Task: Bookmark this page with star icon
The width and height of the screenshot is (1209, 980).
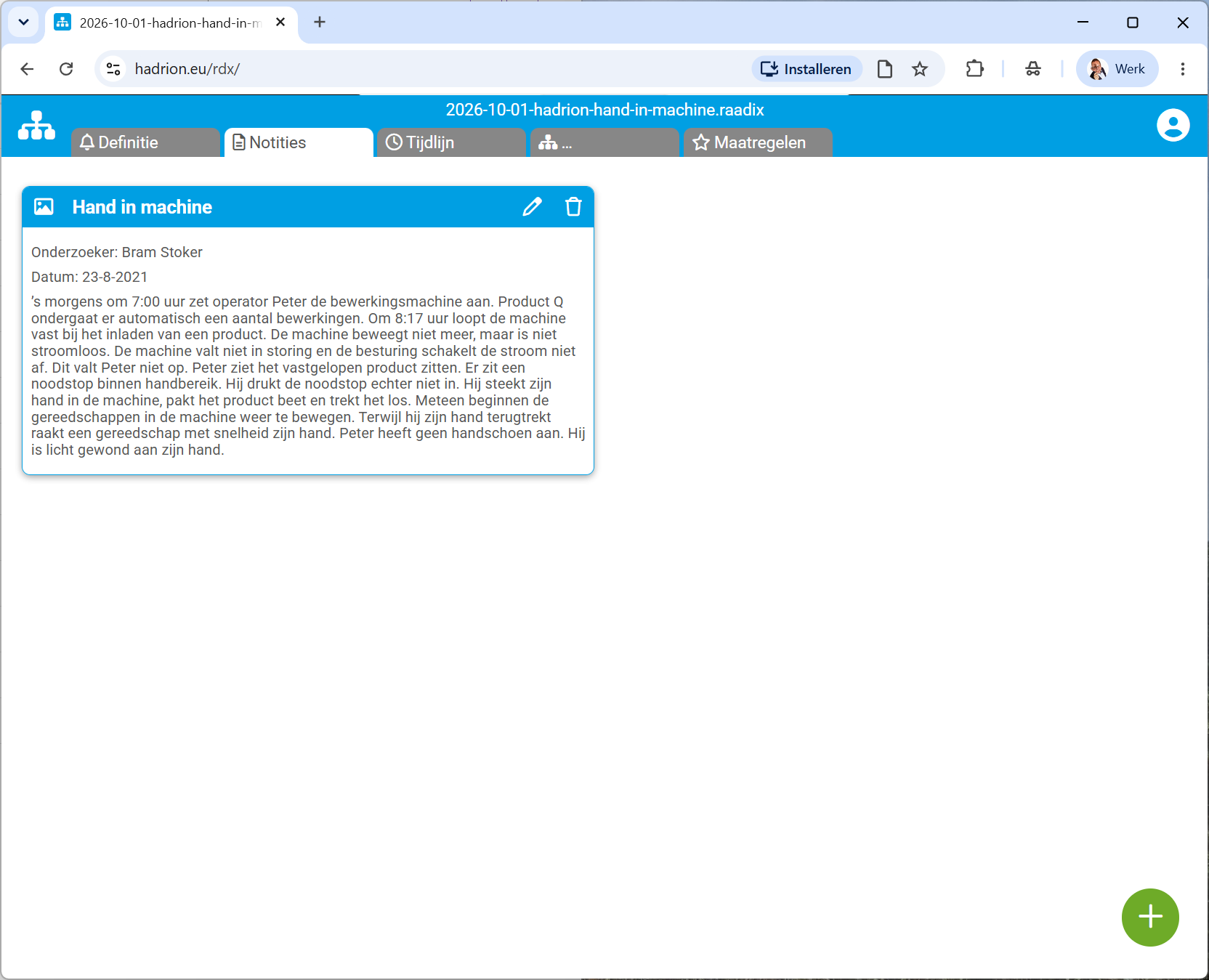Action: (920, 69)
